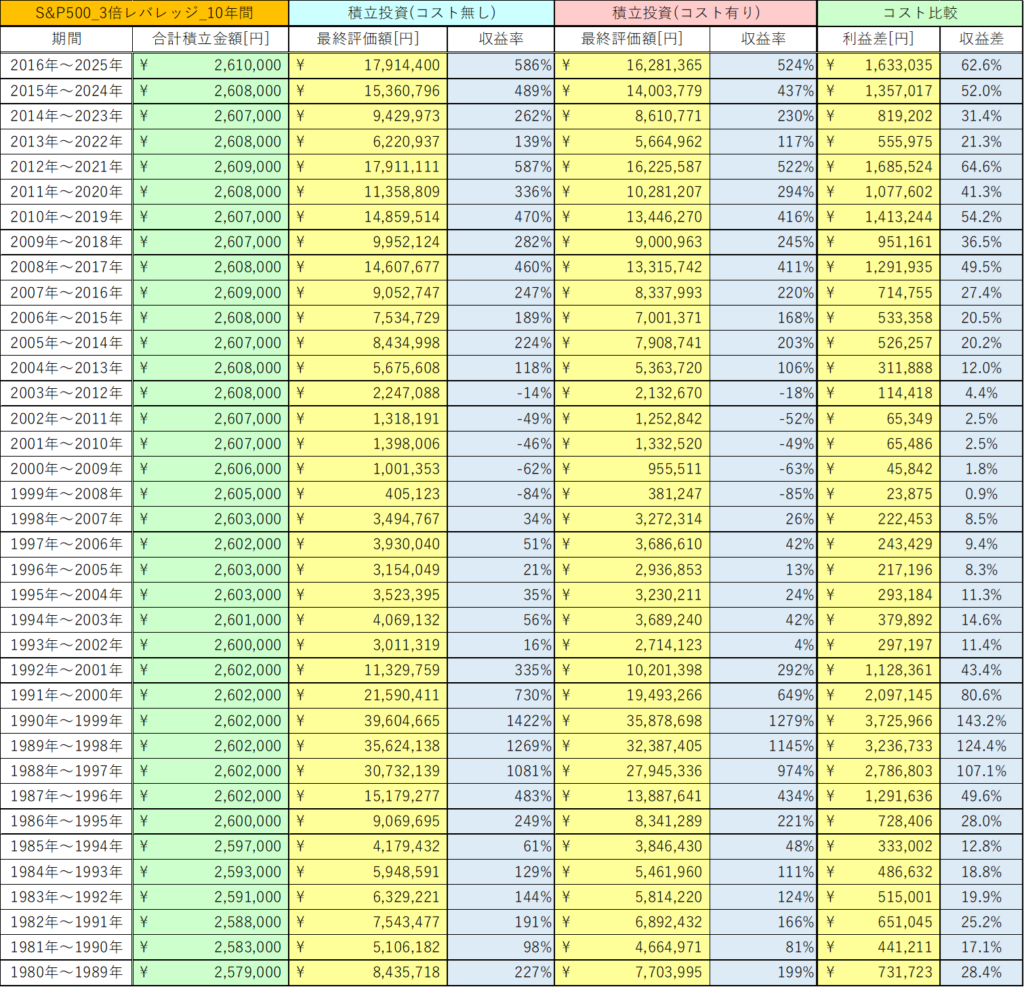Click the cell showing 39,604,665 yen

(368, 720)
